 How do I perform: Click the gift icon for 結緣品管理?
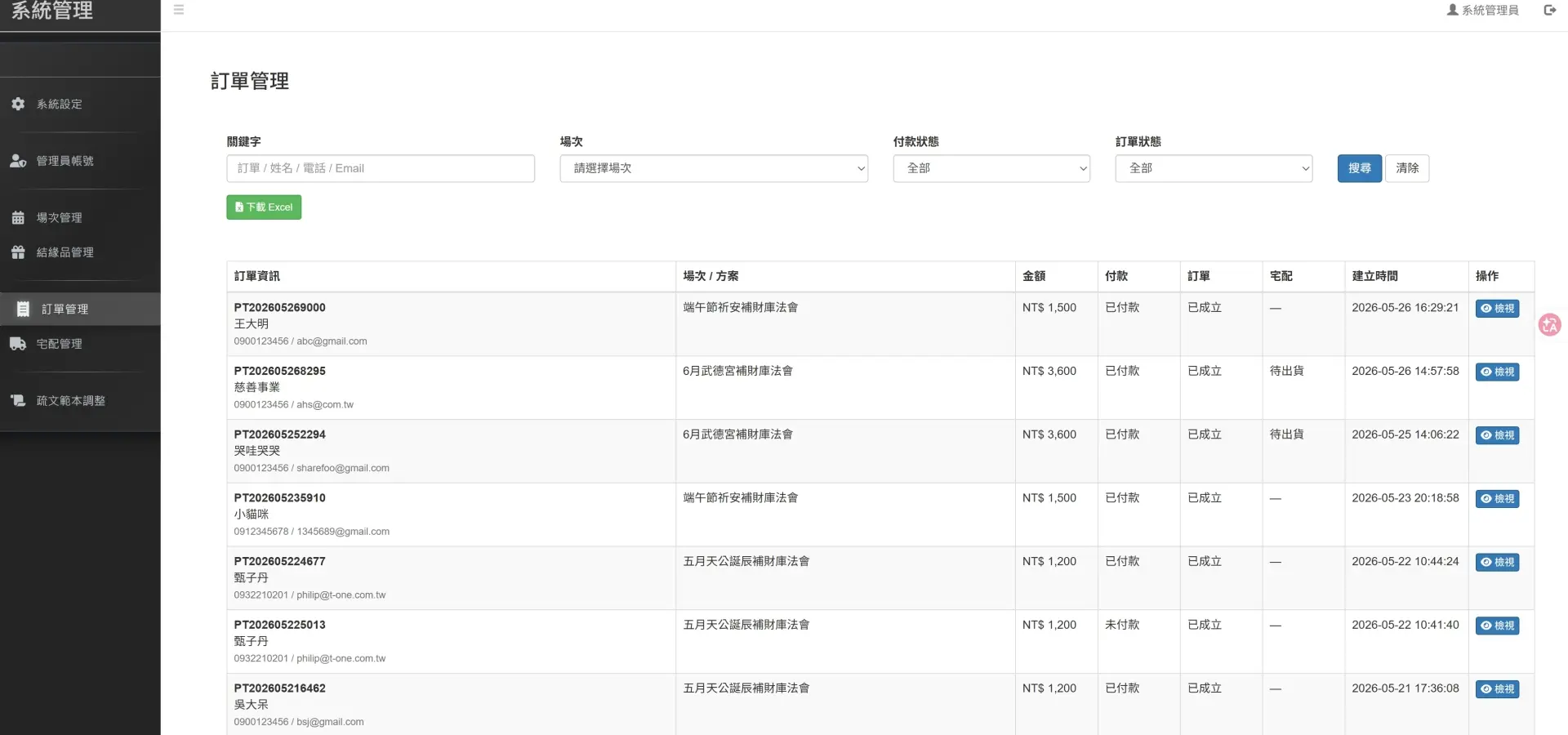18,252
